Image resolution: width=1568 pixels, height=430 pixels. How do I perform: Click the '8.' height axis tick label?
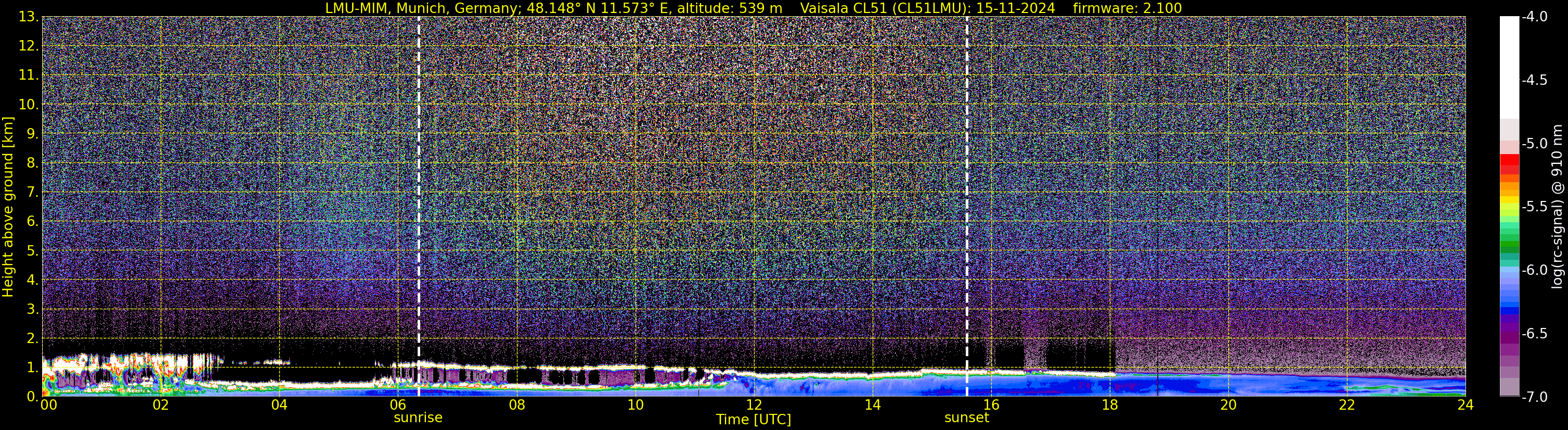(x=32, y=163)
